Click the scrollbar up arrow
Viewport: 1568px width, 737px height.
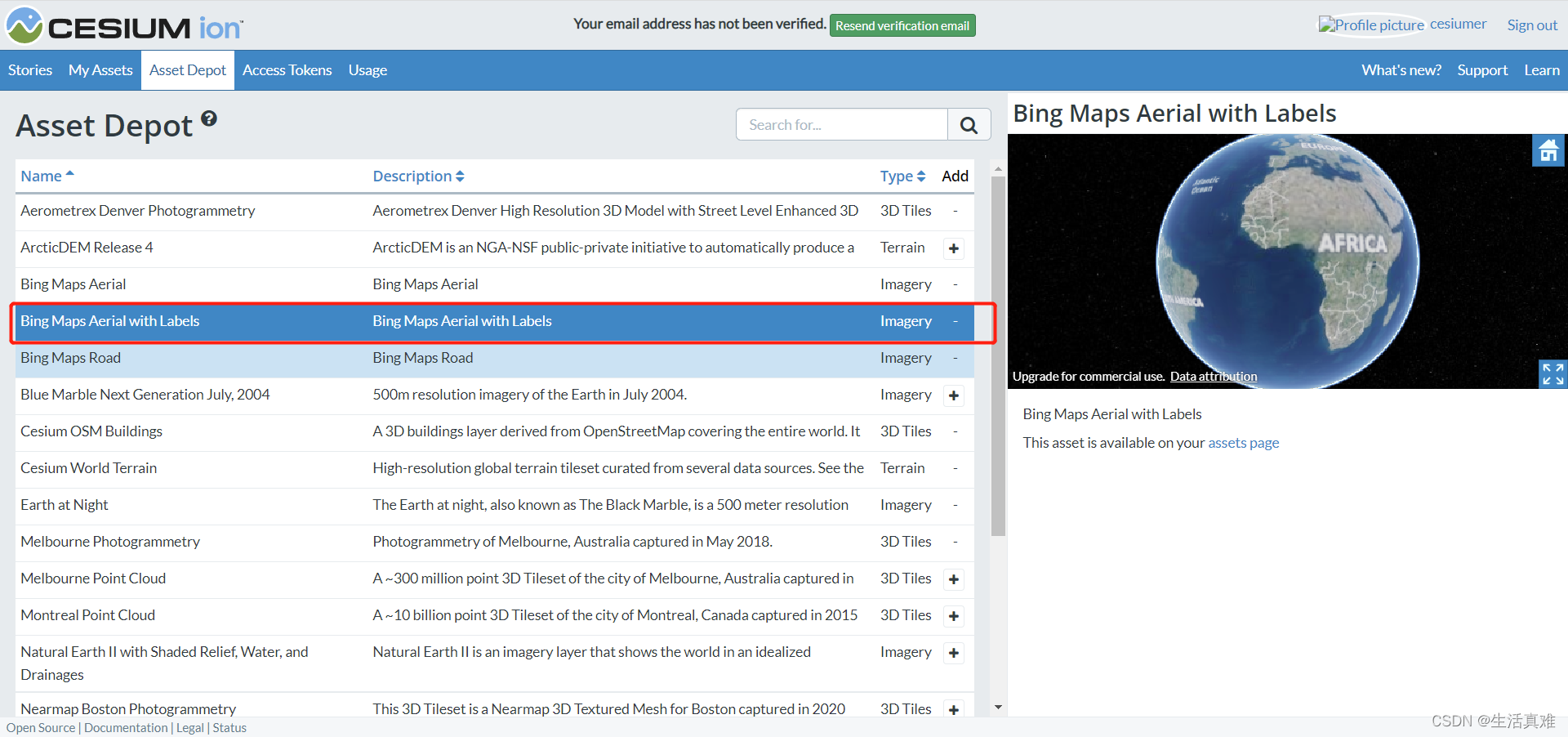998,169
